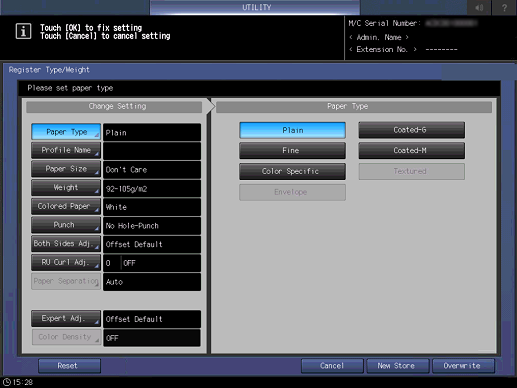The image size is (517, 388).
Task: Open the Paper Size setting
Action: point(66,169)
